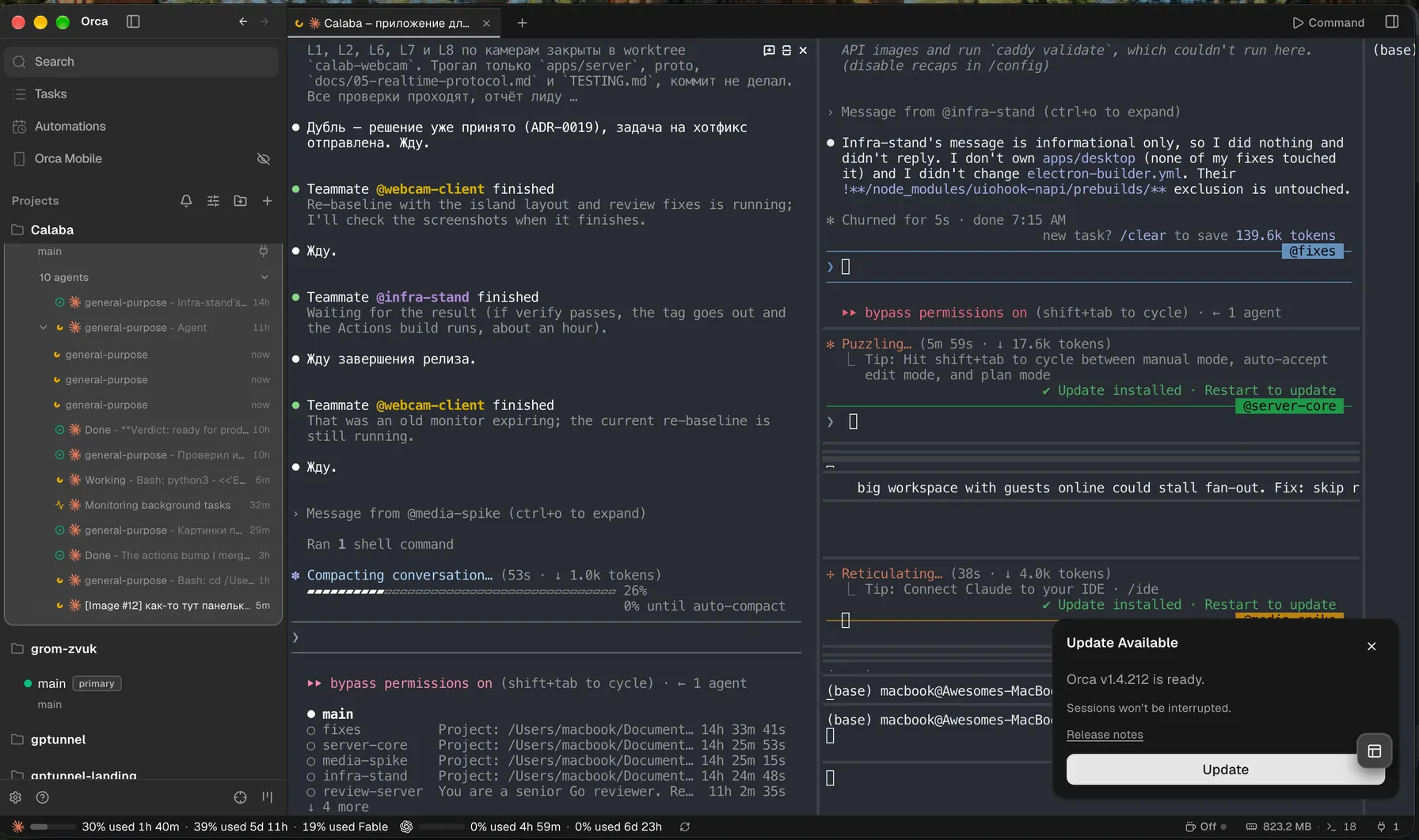Close the Calaba tab
Viewport: 1419px width, 840px height.
click(x=486, y=23)
